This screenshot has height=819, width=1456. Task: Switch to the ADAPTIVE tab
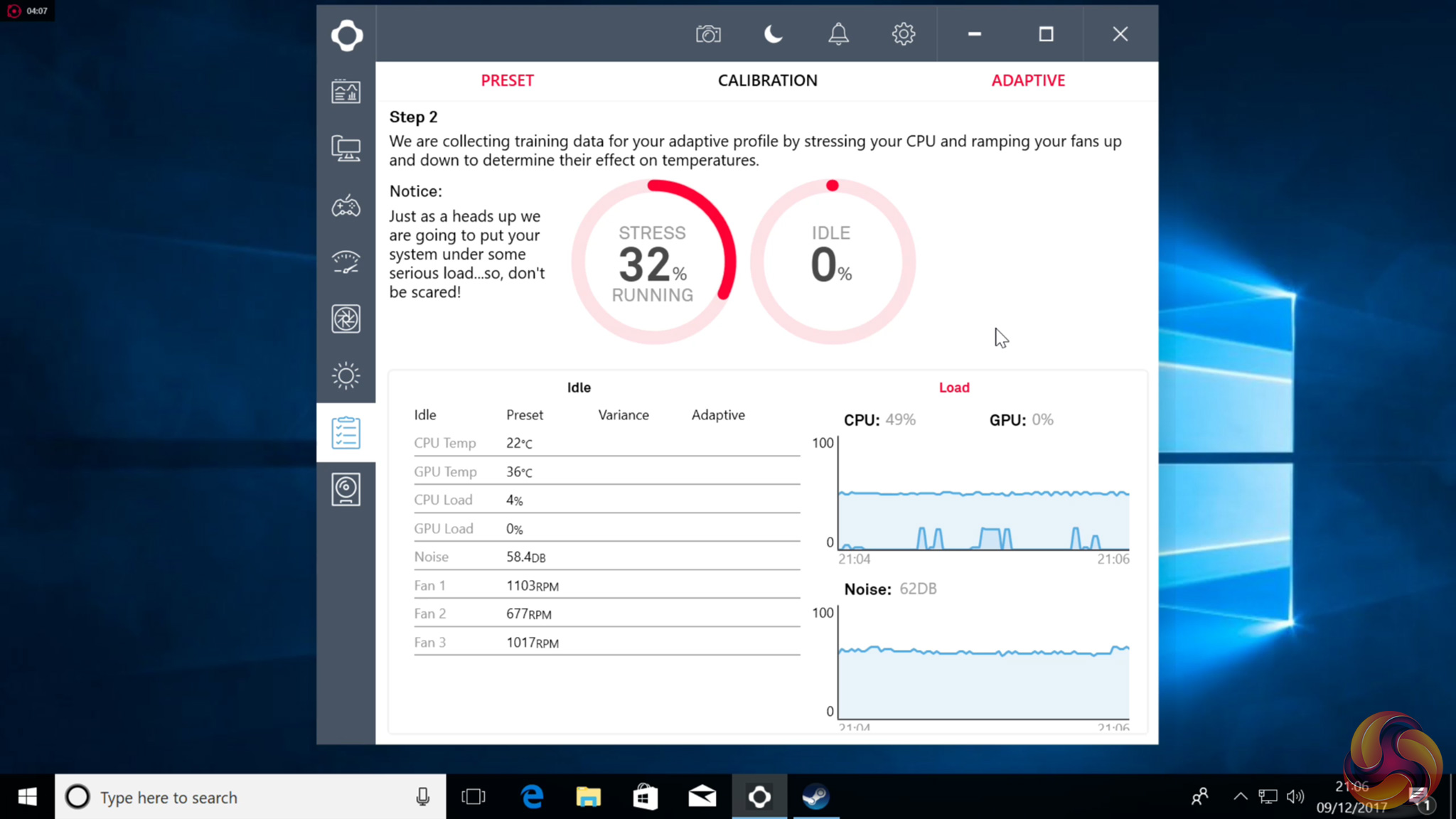[1028, 80]
